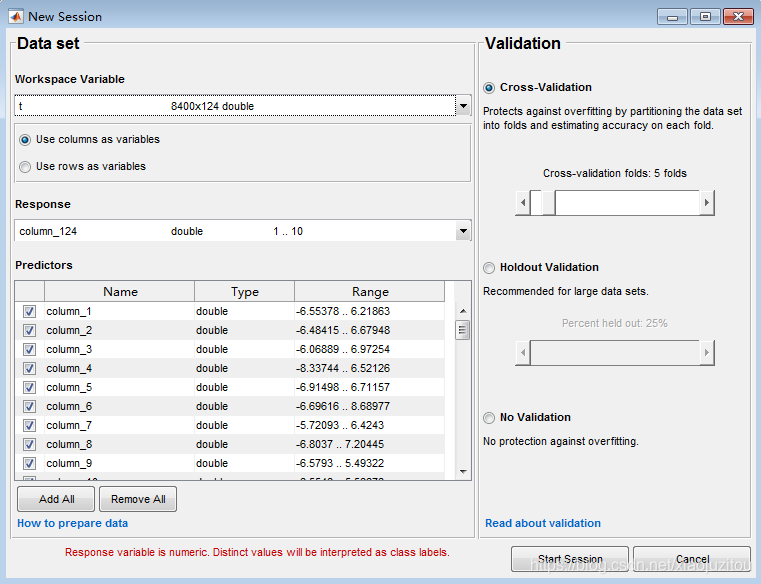The height and width of the screenshot is (584, 761).
Task: Click the MATLAB logo icon in title bar
Action: pyautogui.click(x=15, y=16)
